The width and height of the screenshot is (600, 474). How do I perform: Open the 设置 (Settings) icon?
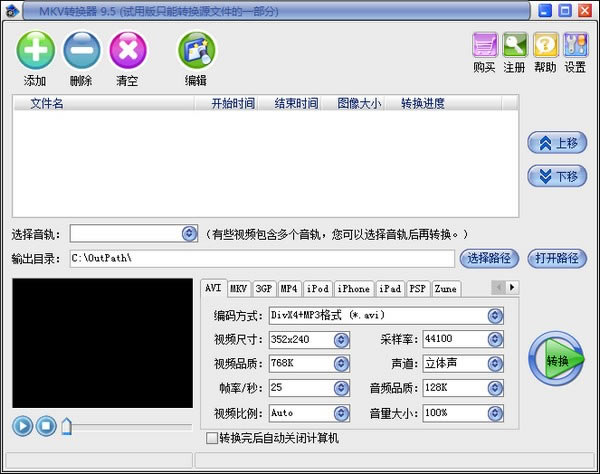tap(575, 45)
